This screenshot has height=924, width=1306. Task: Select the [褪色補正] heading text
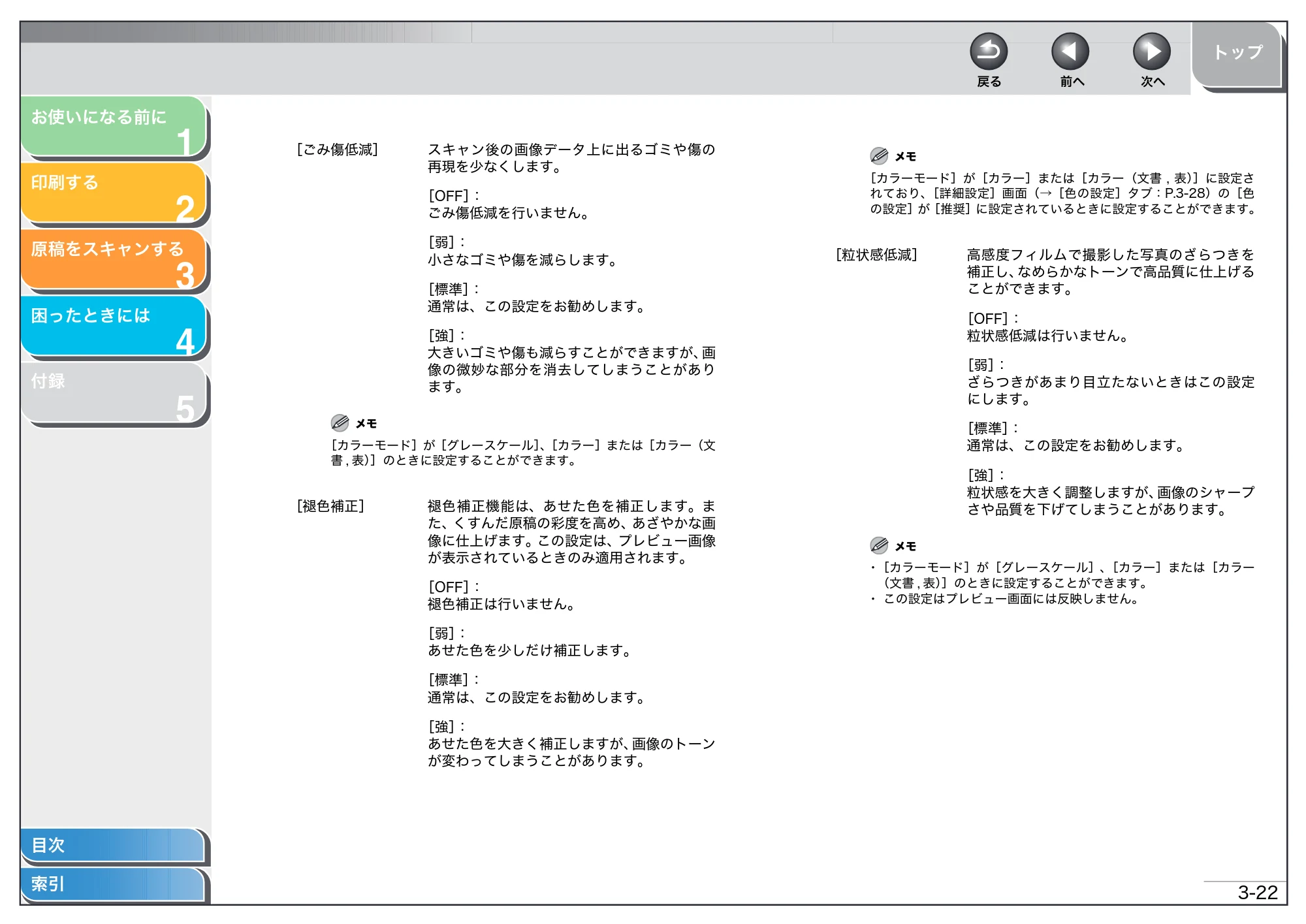(330, 506)
